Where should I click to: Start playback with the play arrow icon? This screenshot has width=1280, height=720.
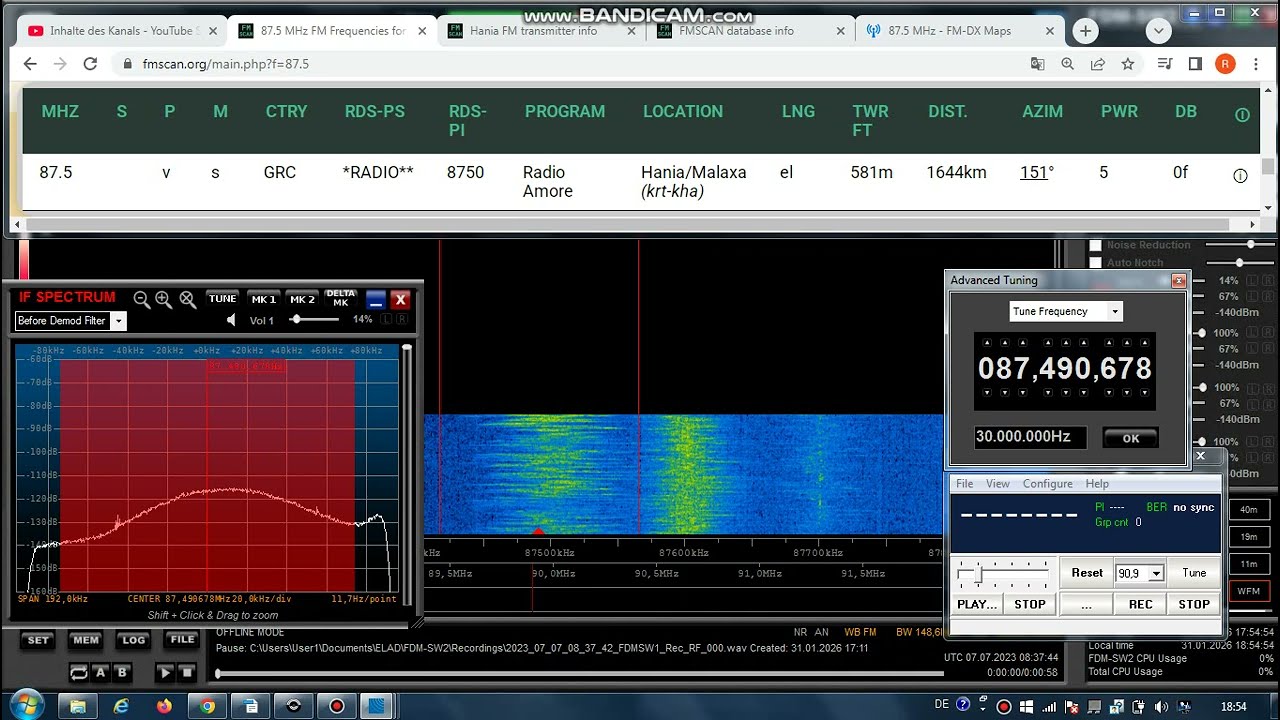[x=165, y=672]
